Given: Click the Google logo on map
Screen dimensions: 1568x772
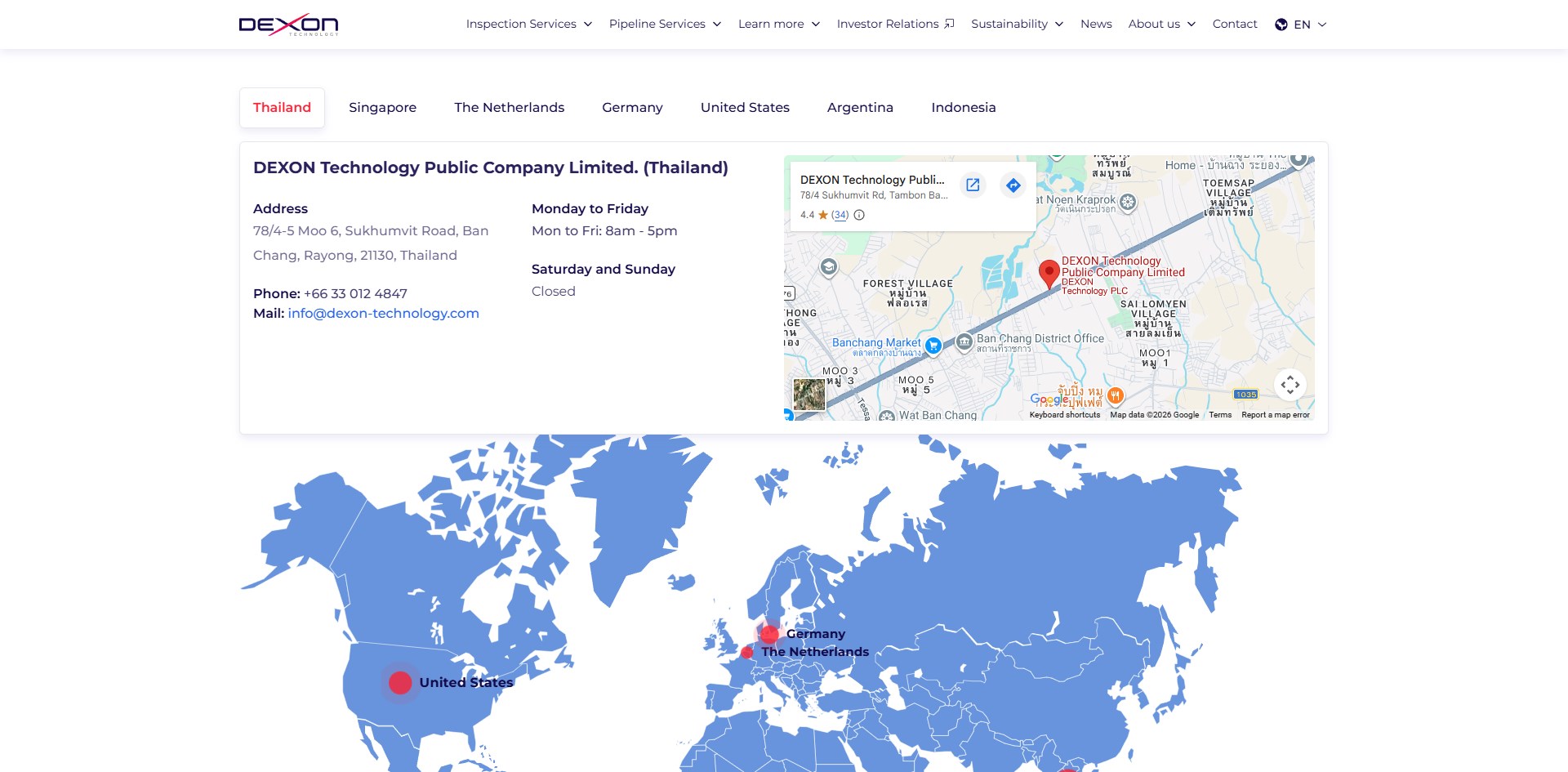Looking at the screenshot, I should (1049, 399).
